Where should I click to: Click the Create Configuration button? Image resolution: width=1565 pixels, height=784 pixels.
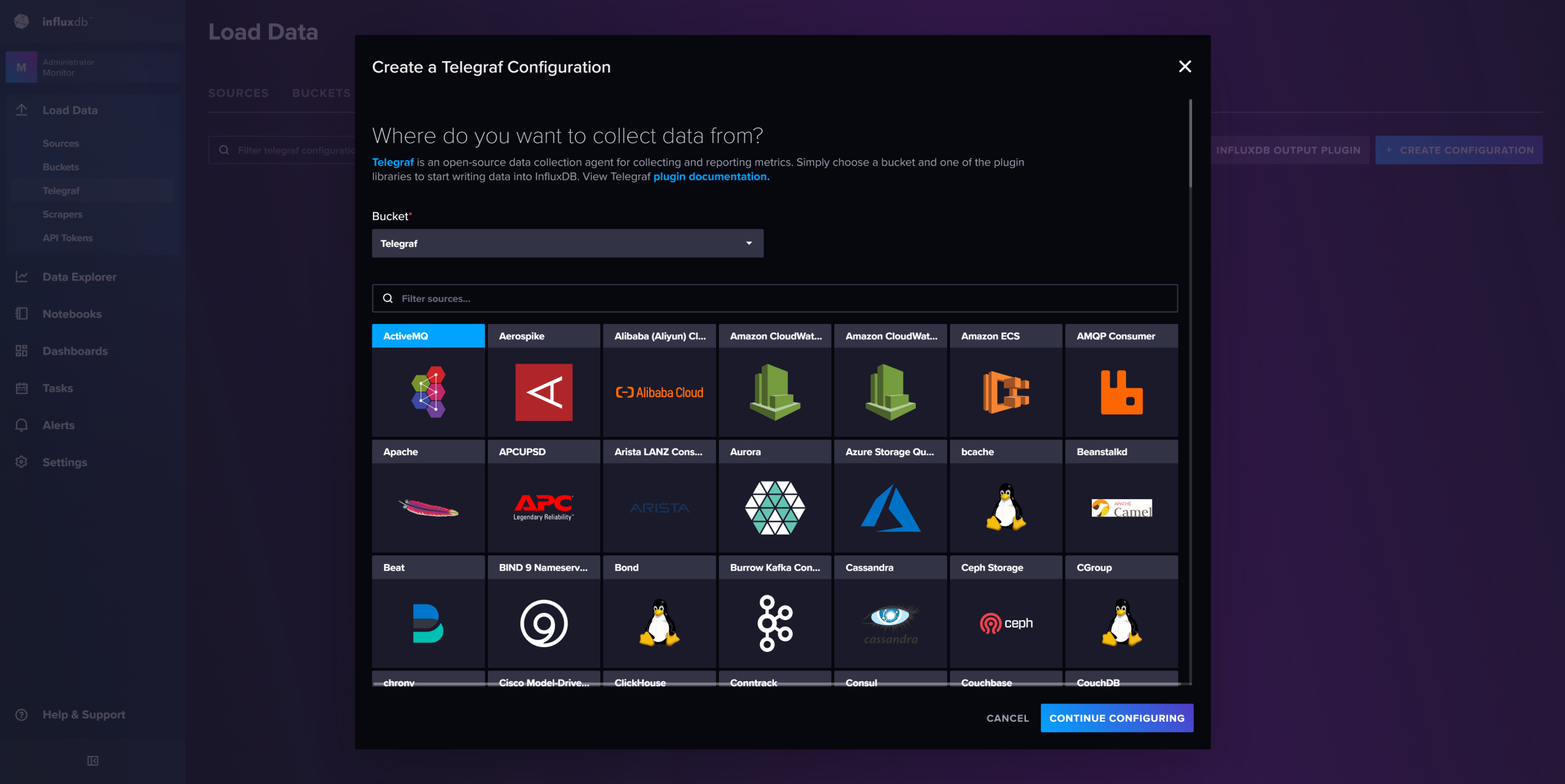1459,150
